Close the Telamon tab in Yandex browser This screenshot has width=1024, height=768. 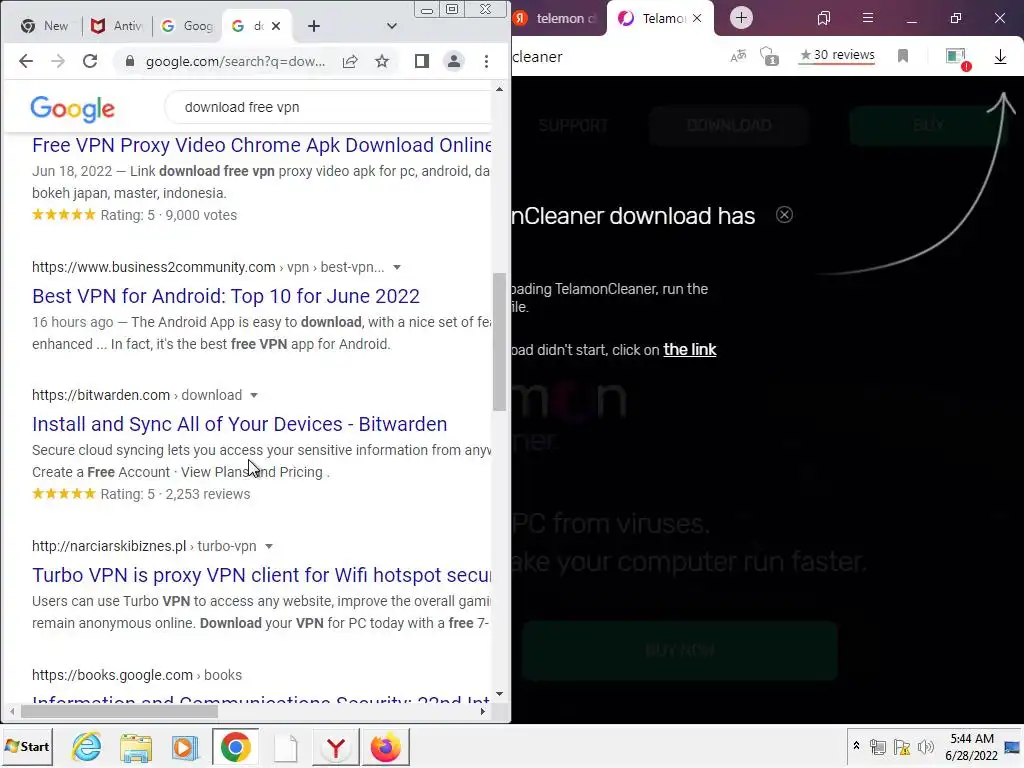click(x=697, y=18)
